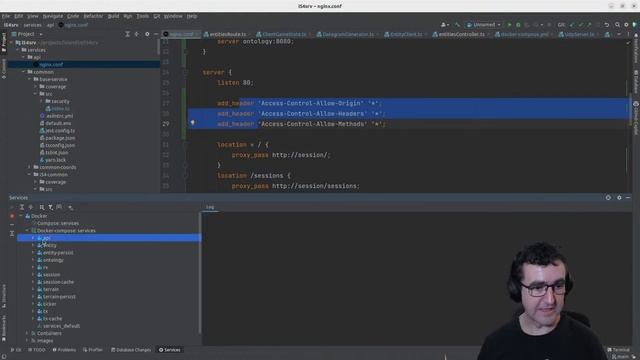Click the Undo/rollback arrow icon in toolbar

[607, 25]
